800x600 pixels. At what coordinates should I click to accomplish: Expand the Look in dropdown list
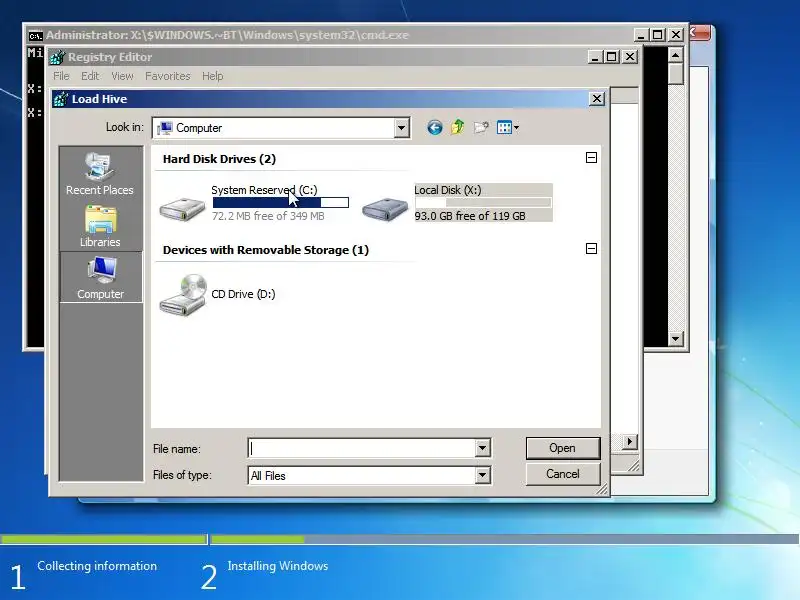[x=402, y=128]
